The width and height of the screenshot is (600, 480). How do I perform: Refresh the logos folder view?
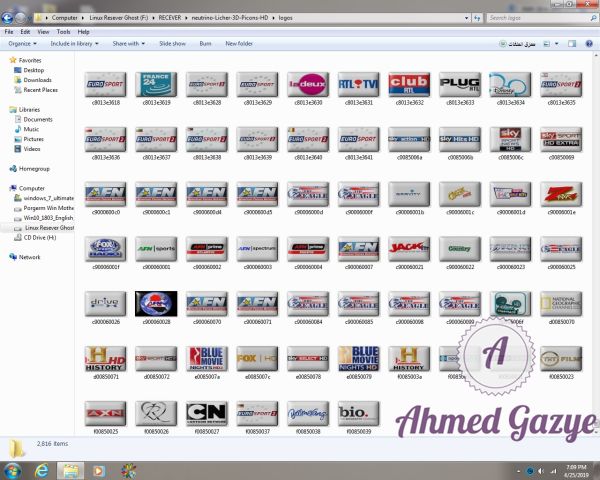pos(477,18)
